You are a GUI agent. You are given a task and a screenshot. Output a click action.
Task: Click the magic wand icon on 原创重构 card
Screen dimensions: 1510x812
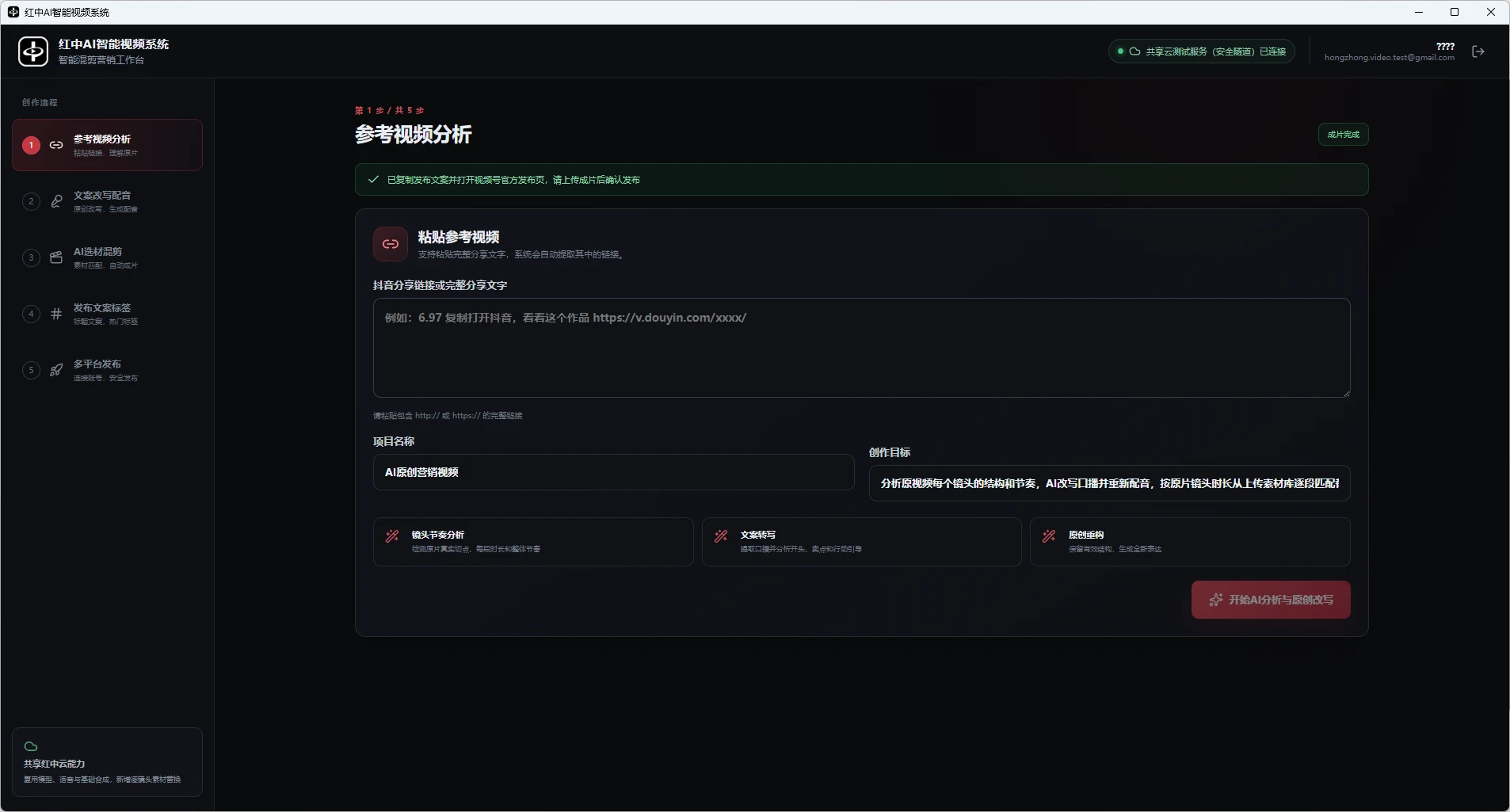[1049, 536]
